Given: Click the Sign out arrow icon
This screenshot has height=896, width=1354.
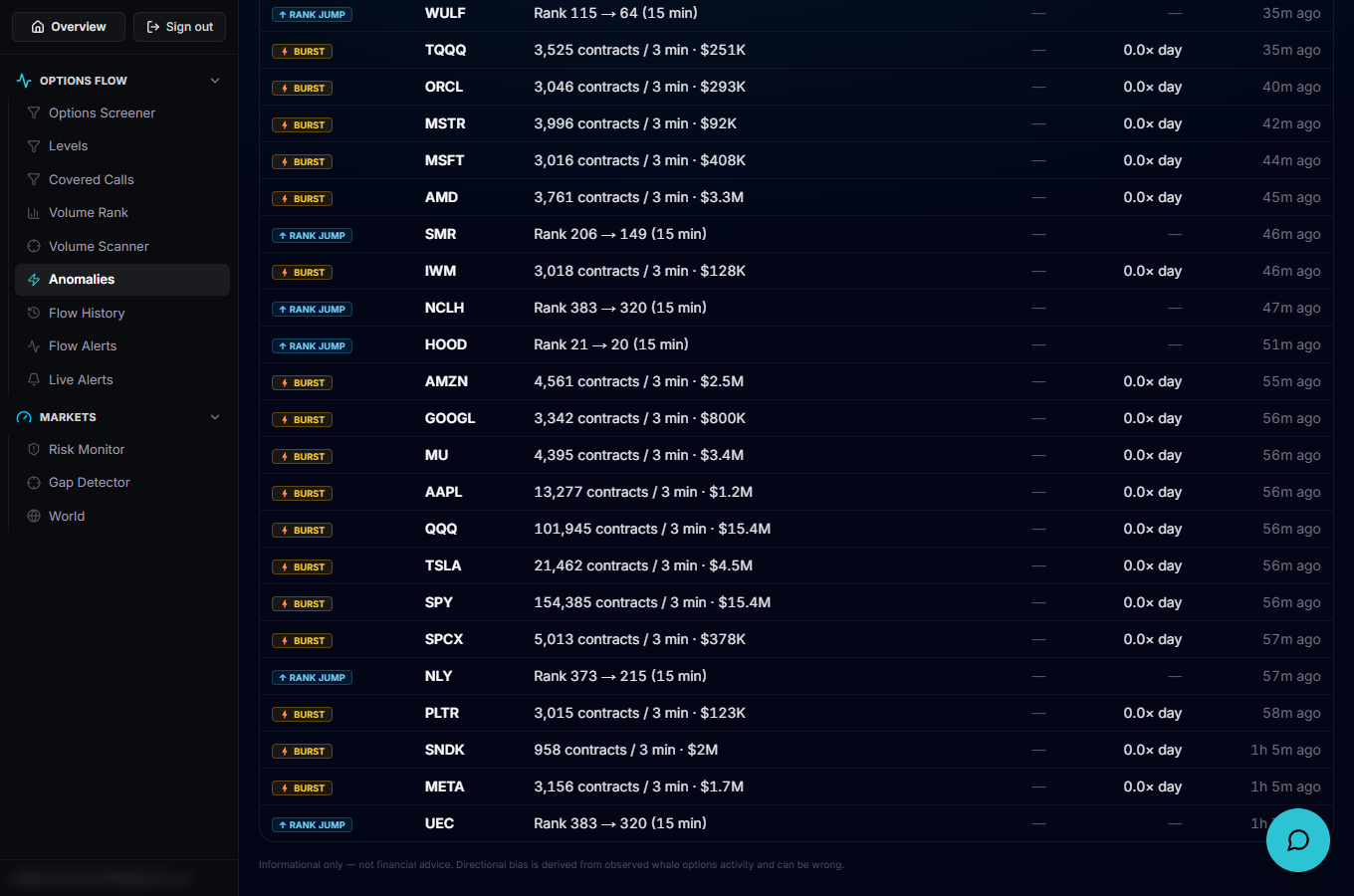Looking at the screenshot, I should click(x=153, y=27).
